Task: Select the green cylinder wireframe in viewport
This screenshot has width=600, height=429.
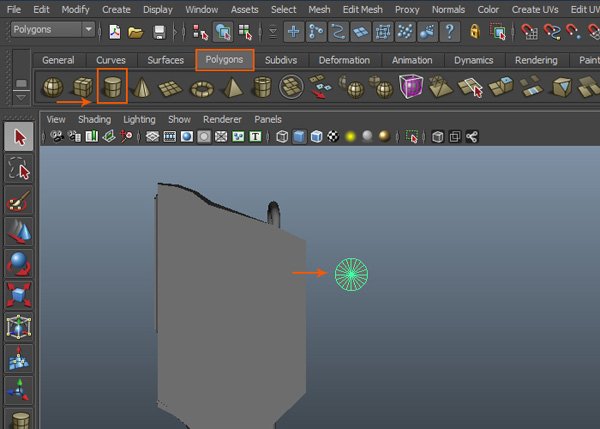Action: (351, 274)
